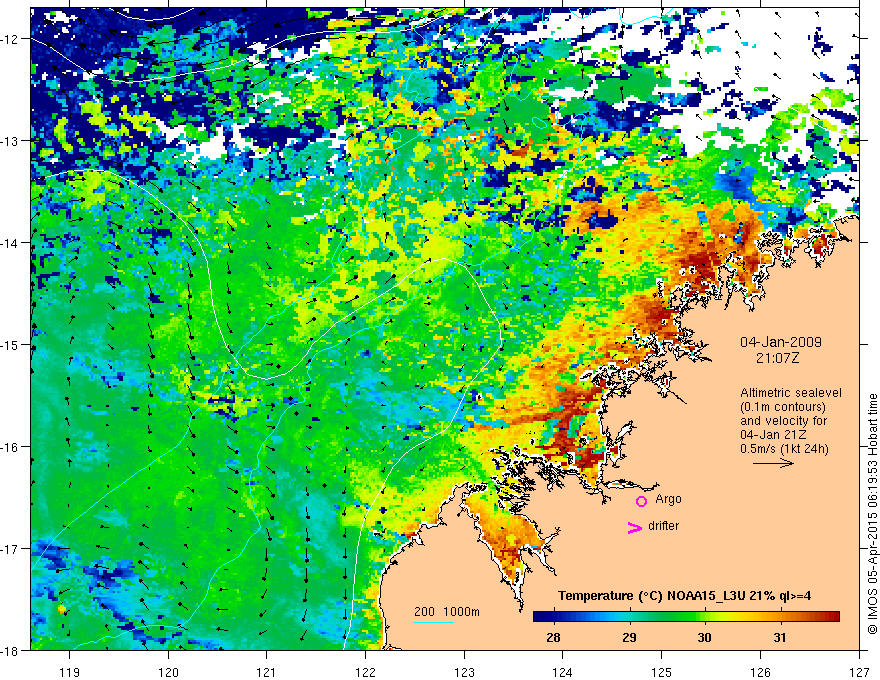Viewport: 880px width, 680px height.
Task: Click the '0.5m/s (1kt 24h)' caption
Action: click(785, 449)
